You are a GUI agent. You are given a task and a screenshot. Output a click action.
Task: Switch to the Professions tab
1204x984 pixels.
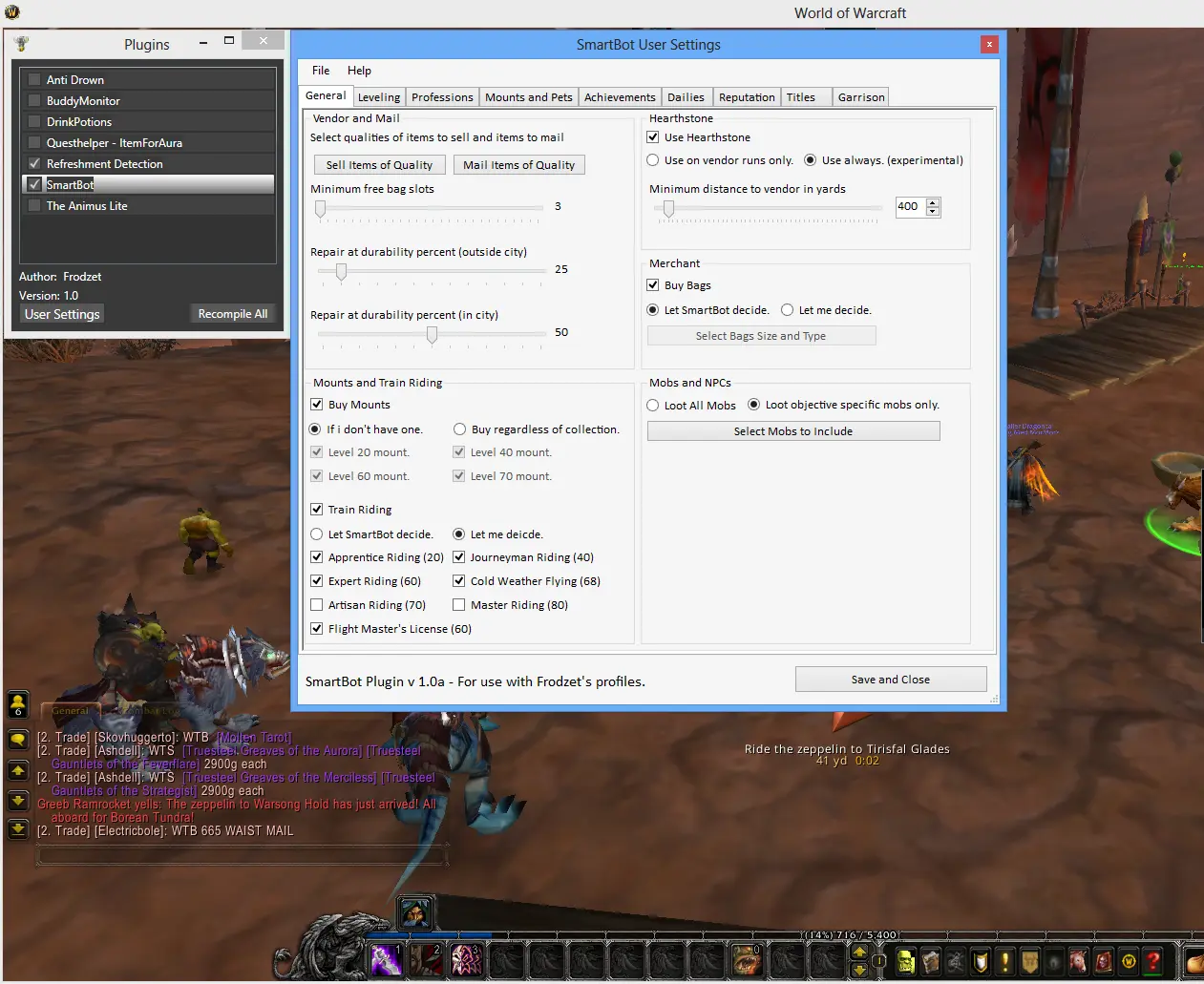442,97
